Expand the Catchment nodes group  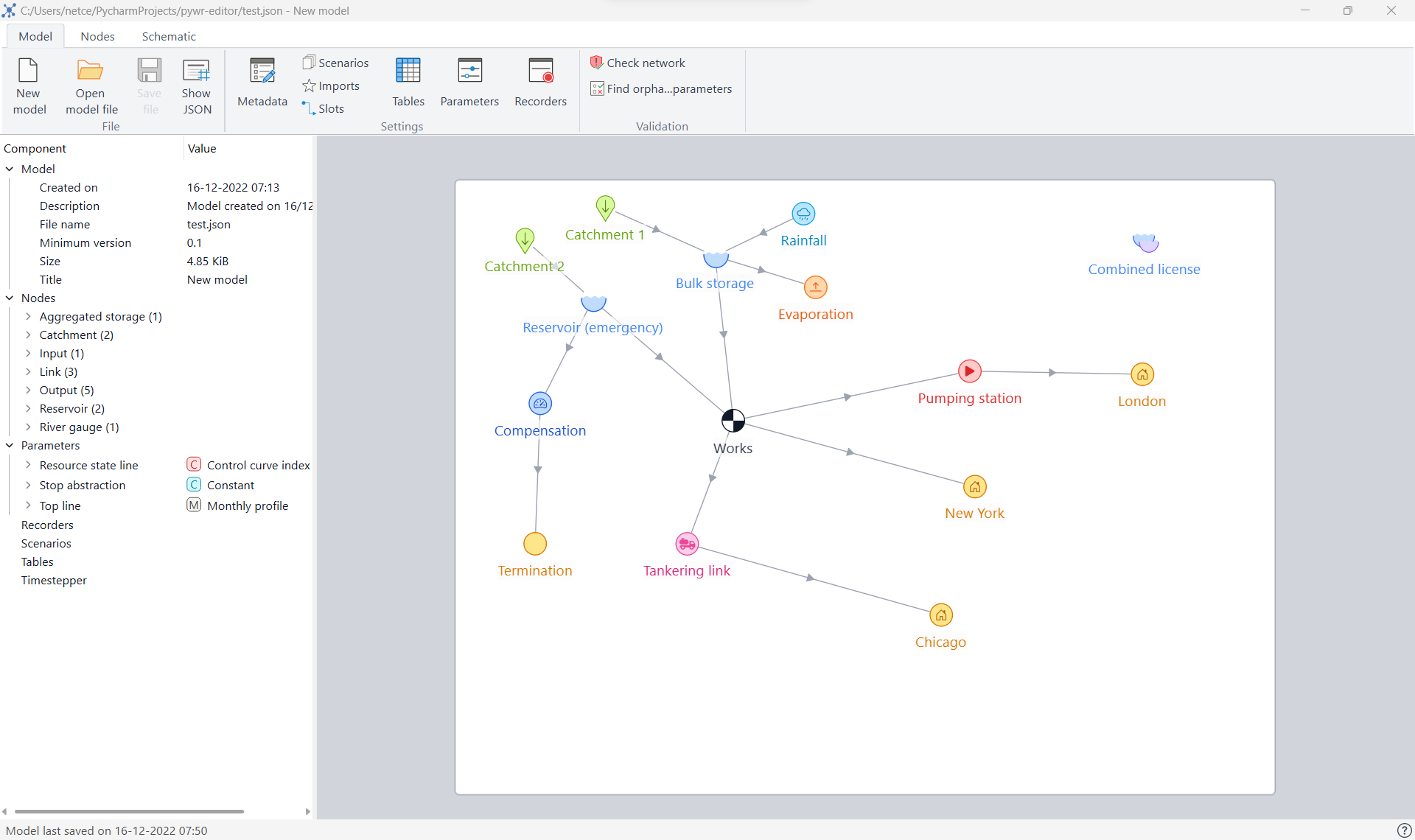coord(29,335)
